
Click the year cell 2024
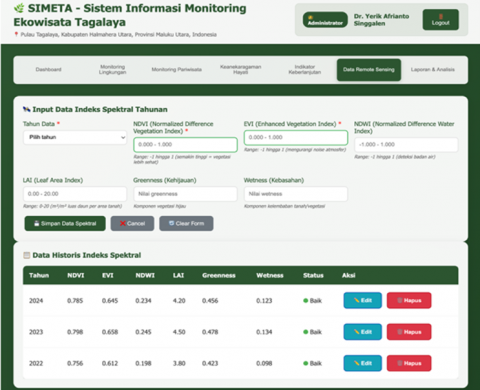tap(36, 301)
